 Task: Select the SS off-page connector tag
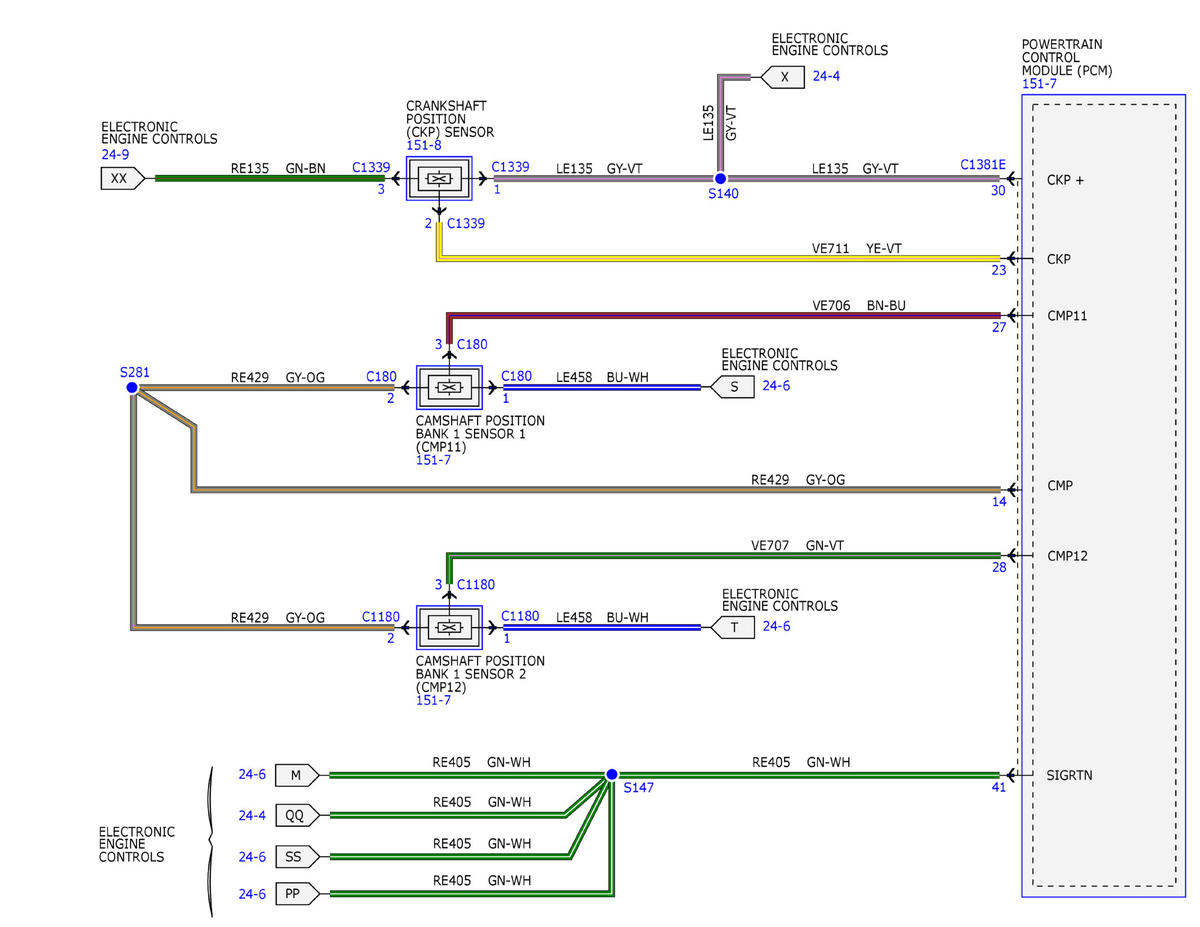click(298, 856)
